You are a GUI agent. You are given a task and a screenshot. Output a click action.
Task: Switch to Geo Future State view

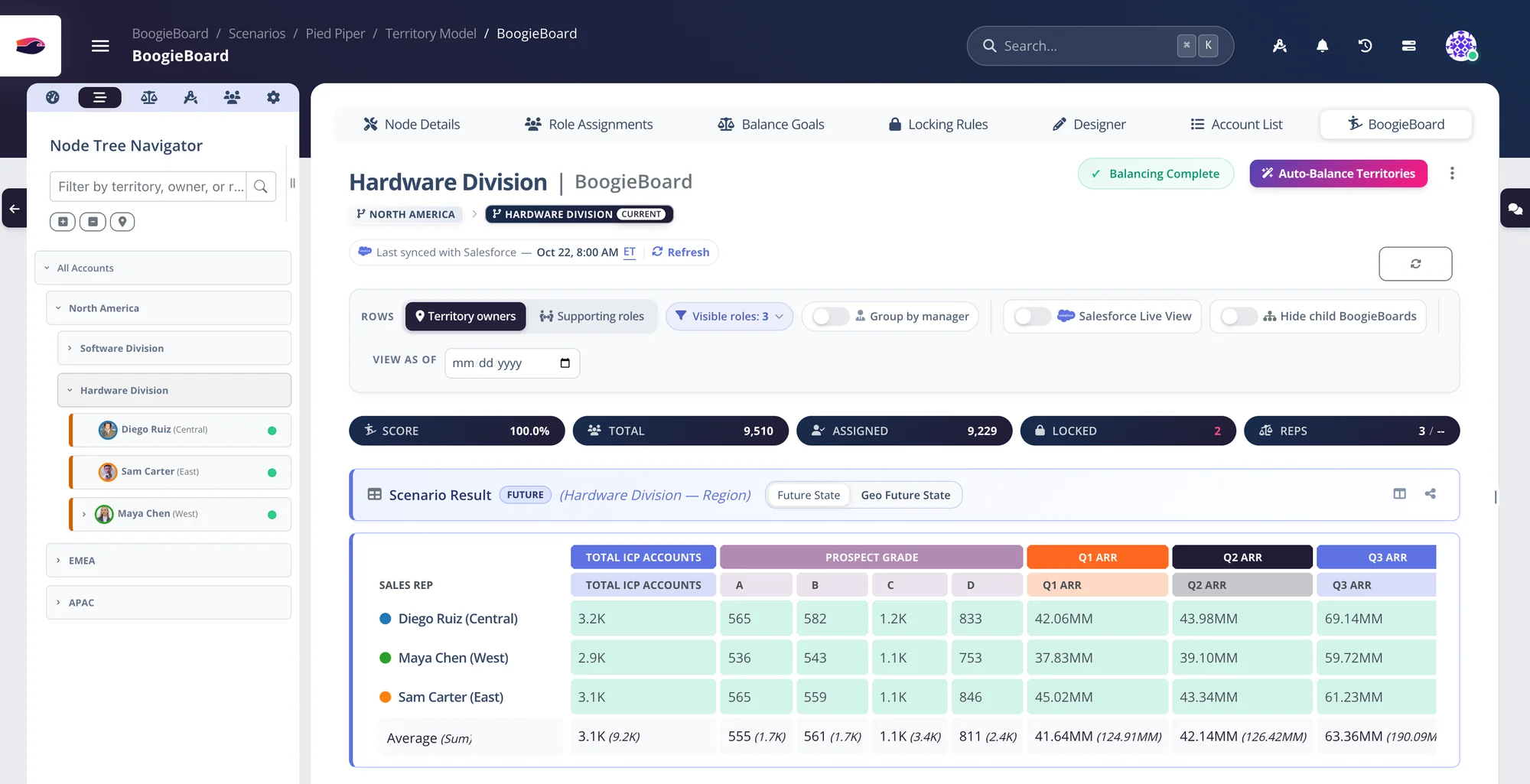[x=906, y=495]
